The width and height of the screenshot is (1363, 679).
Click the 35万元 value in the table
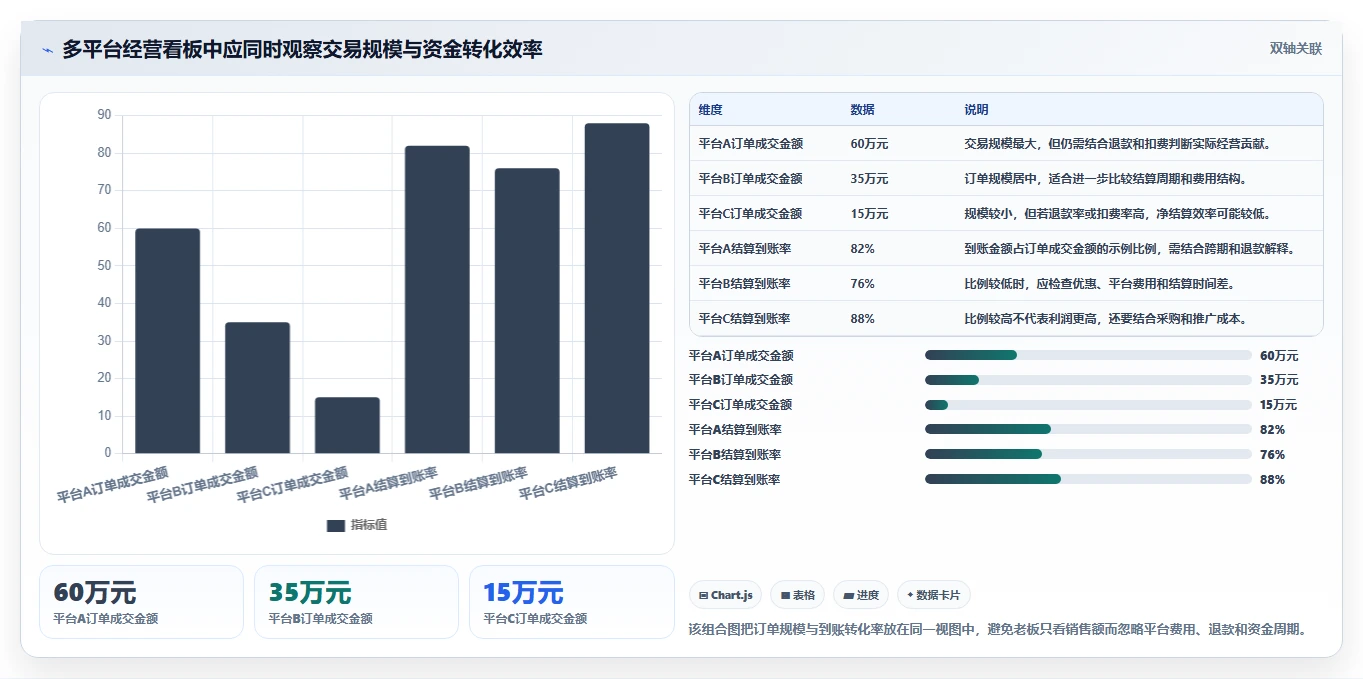coord(869,179)
